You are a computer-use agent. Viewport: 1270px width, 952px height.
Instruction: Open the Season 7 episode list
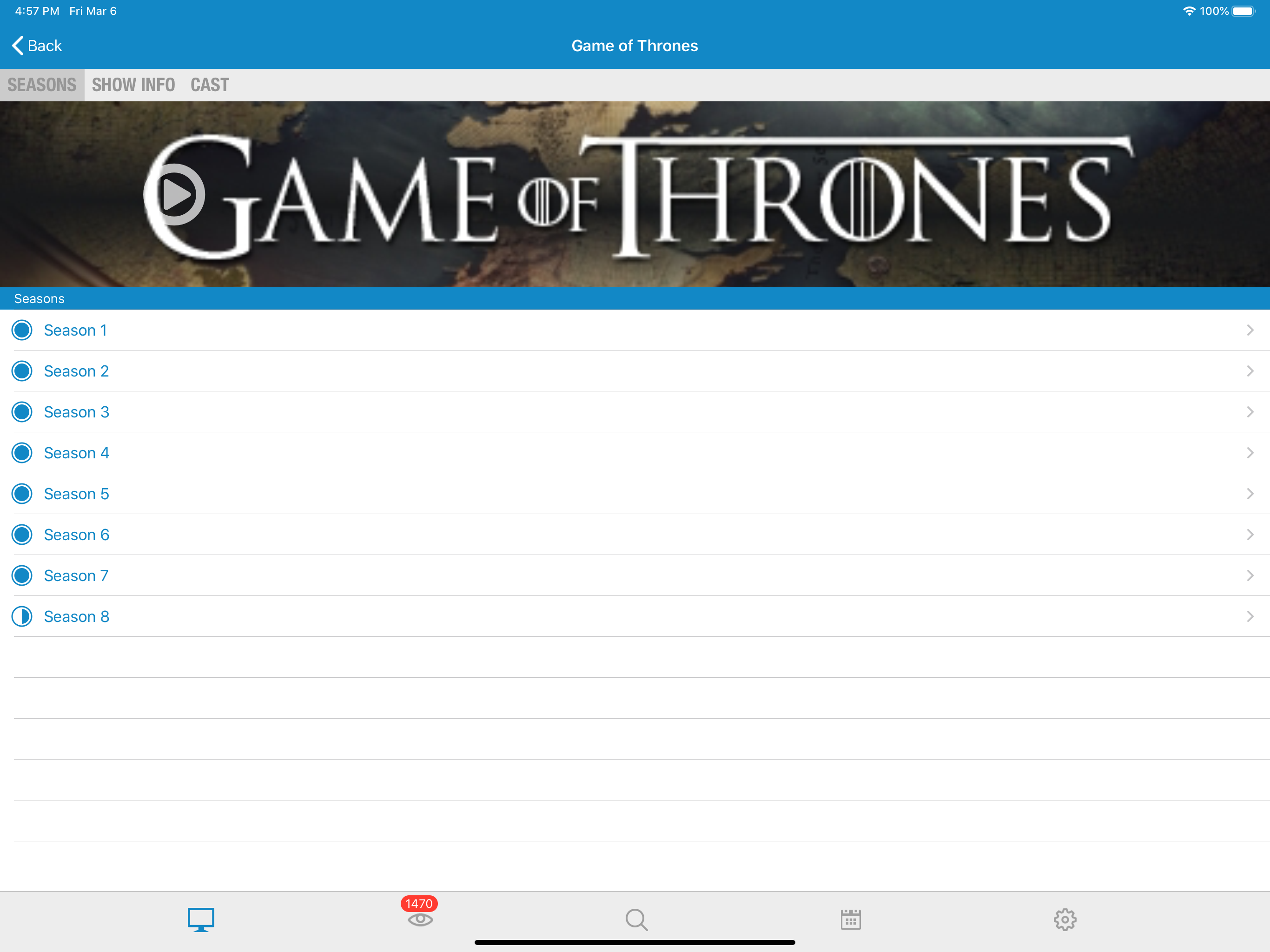click(x=635, y=575)
